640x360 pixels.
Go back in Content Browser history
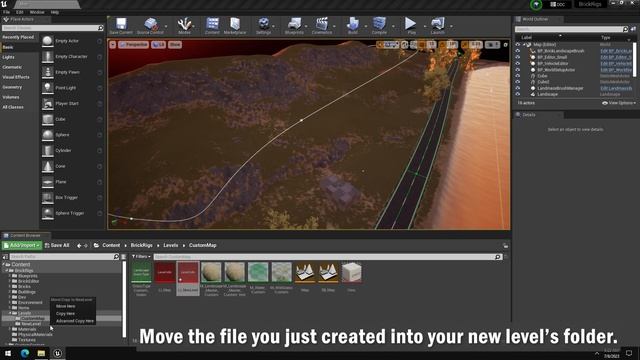79,246
